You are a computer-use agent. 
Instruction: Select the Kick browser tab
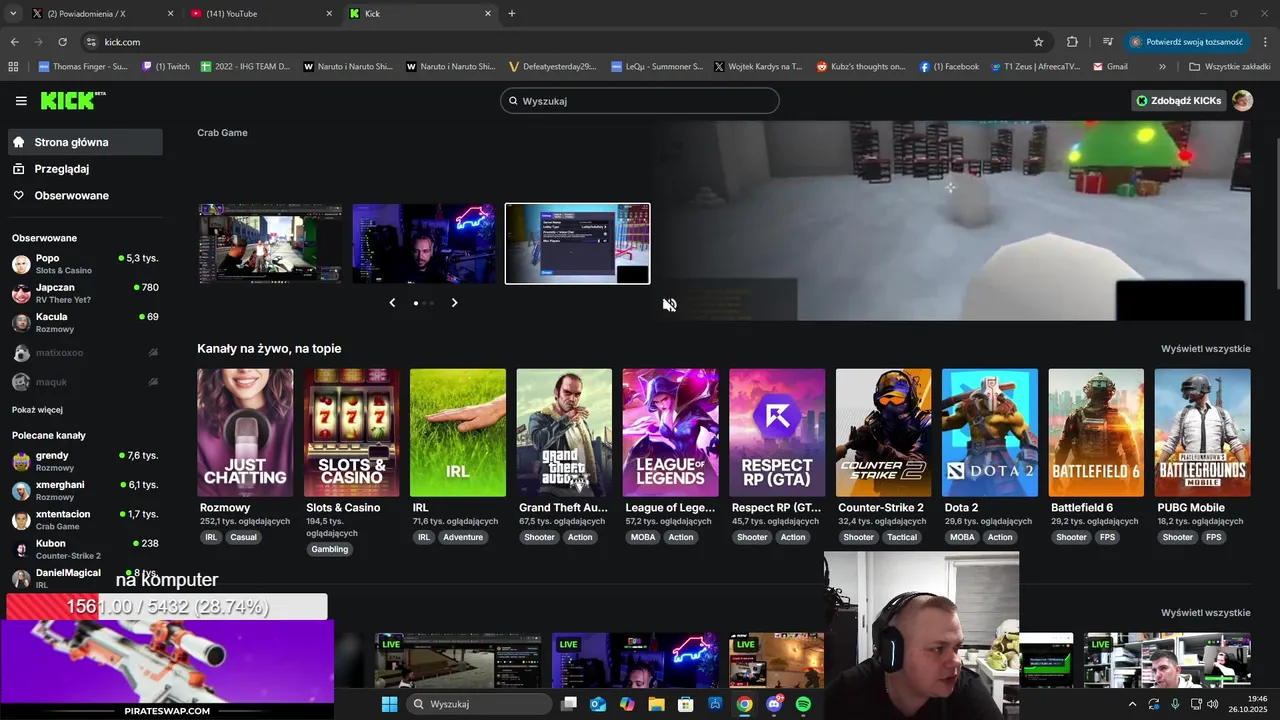click(x=421, y=13)
